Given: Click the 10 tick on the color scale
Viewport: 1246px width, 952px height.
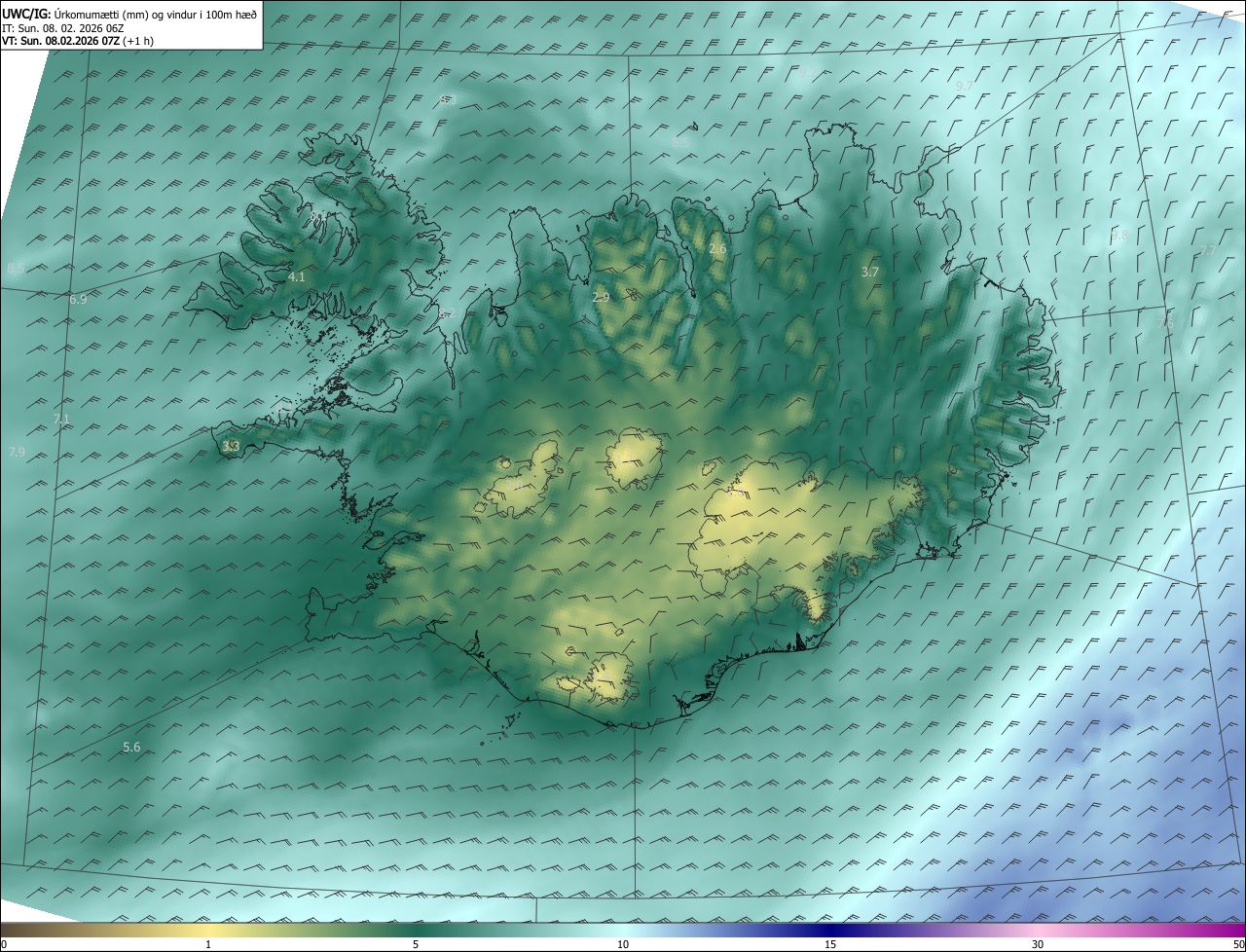Looking at the screenshot, I should 623,945.
